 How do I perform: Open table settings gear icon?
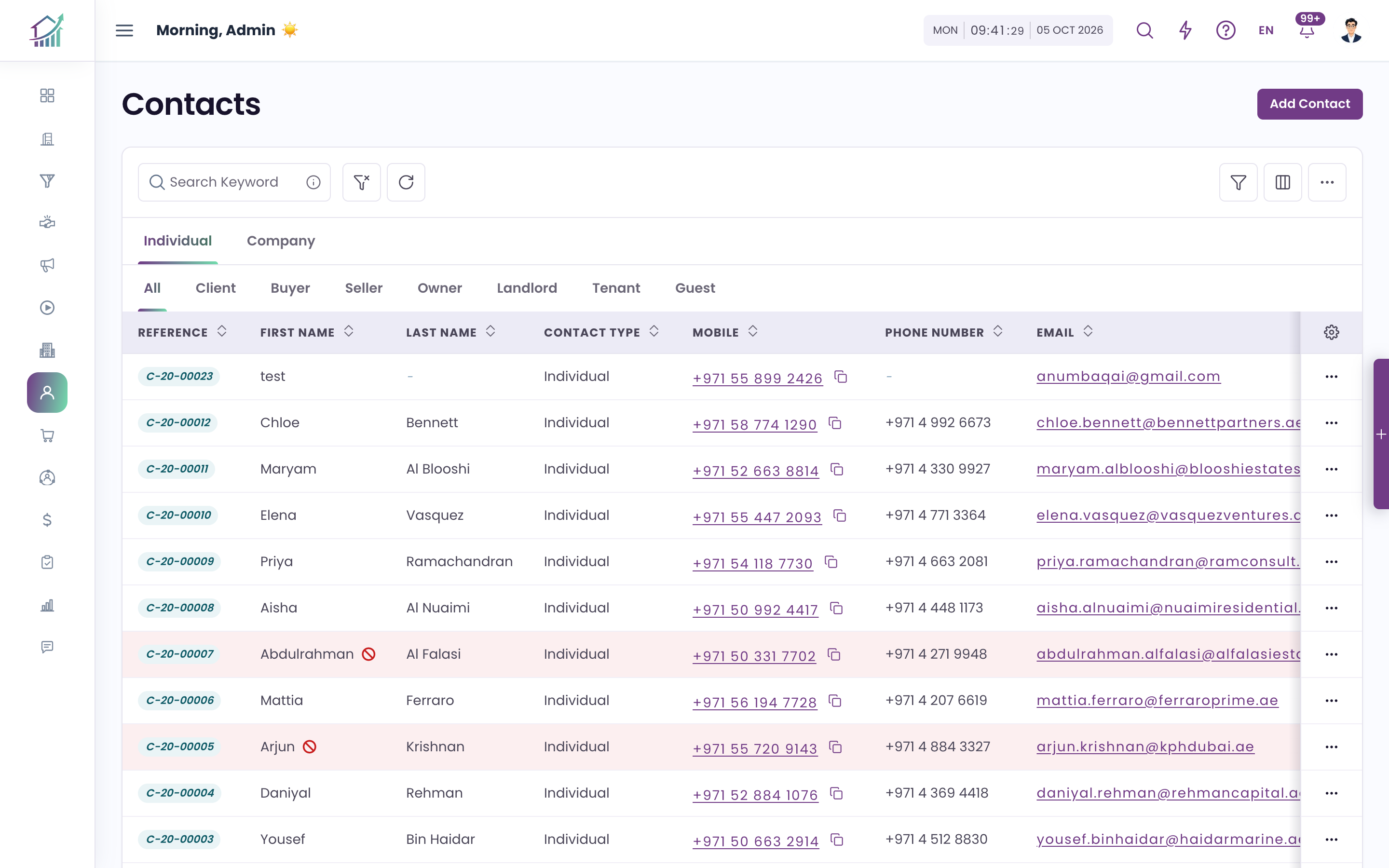tap(1332, 332)
